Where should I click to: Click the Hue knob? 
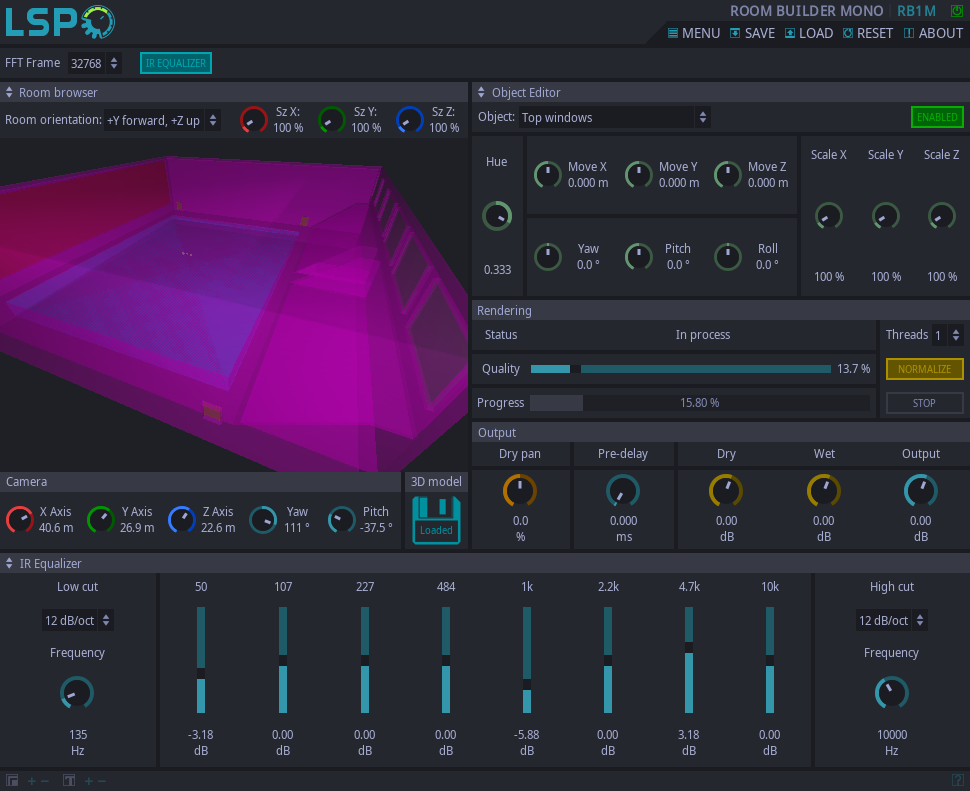(497, 216)
